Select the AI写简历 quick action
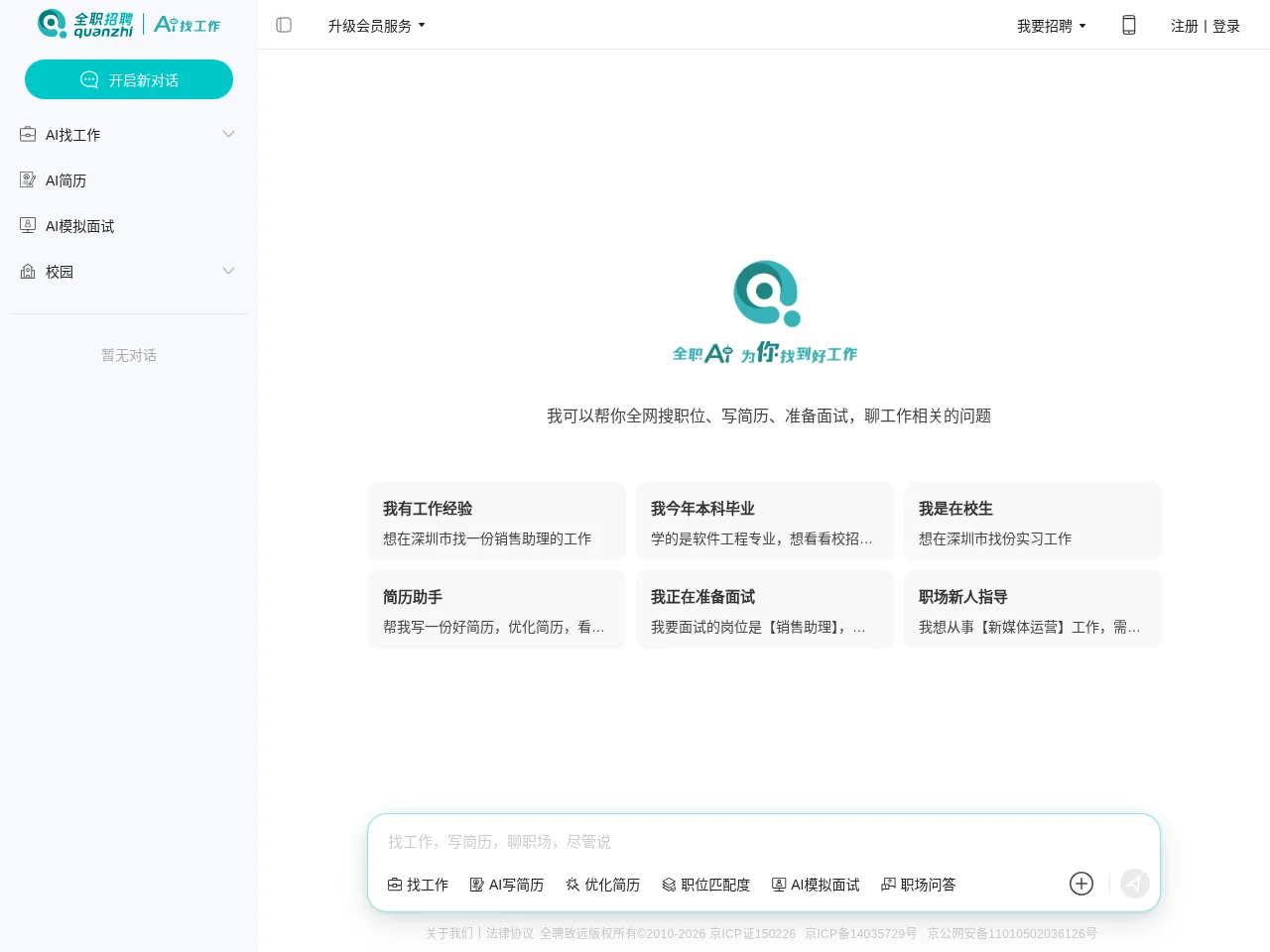Viewport: 1270px width, 952px height. 507,885
